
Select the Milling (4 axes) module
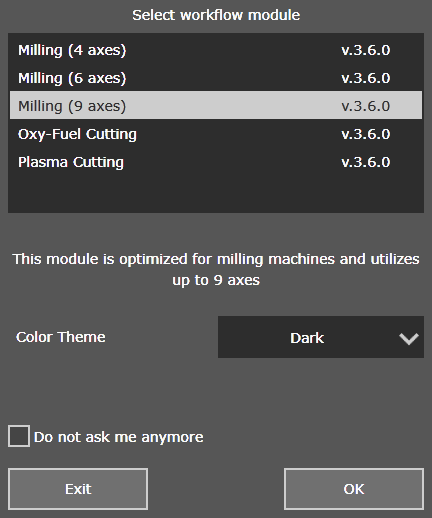coord(216,50)
